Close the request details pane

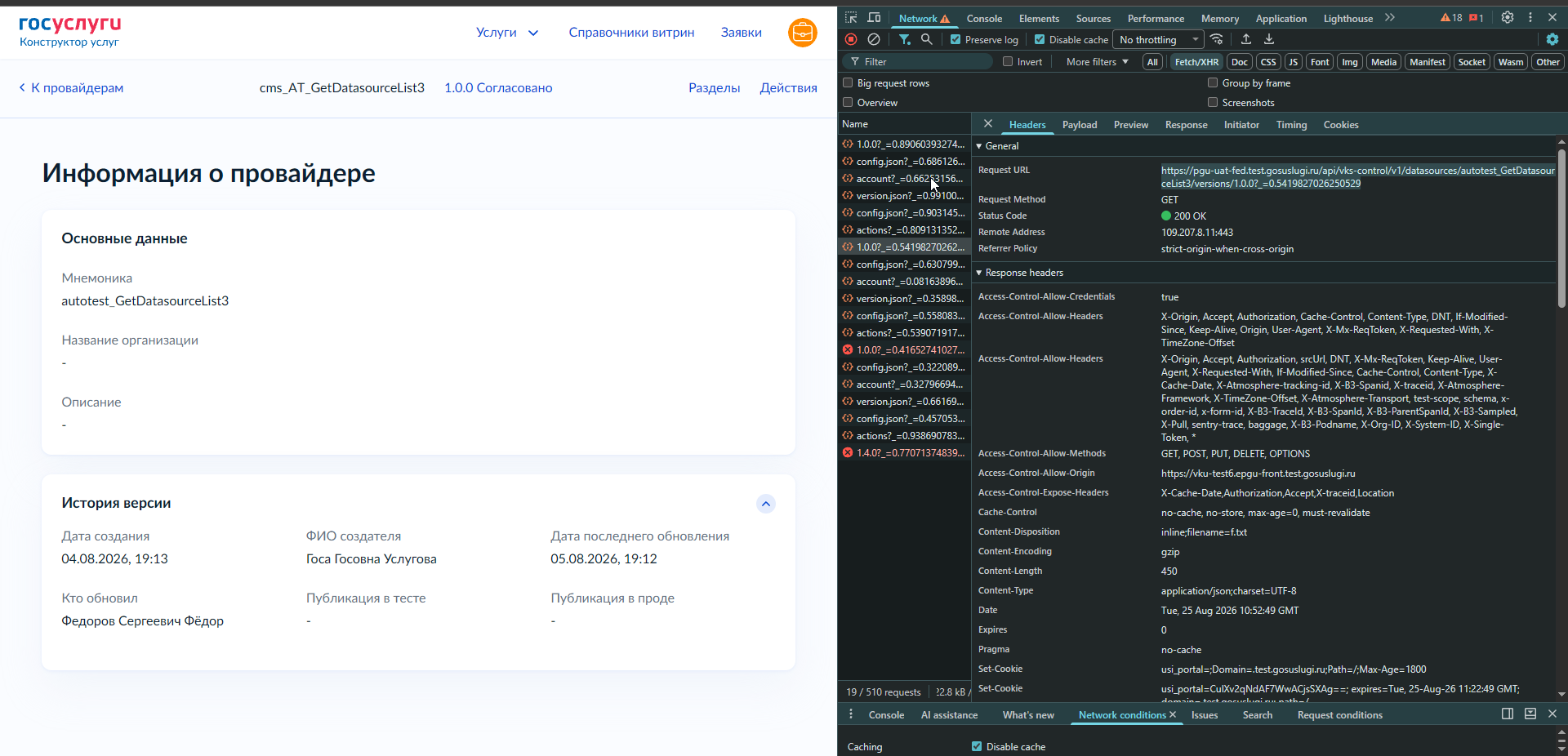[x=988, y=124]
